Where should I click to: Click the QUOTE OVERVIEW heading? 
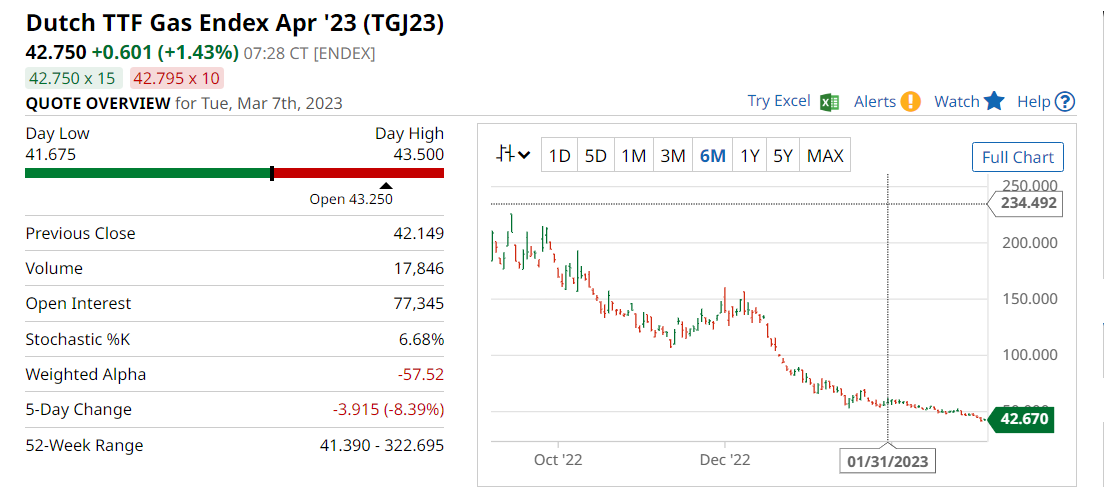pos(98,103)
